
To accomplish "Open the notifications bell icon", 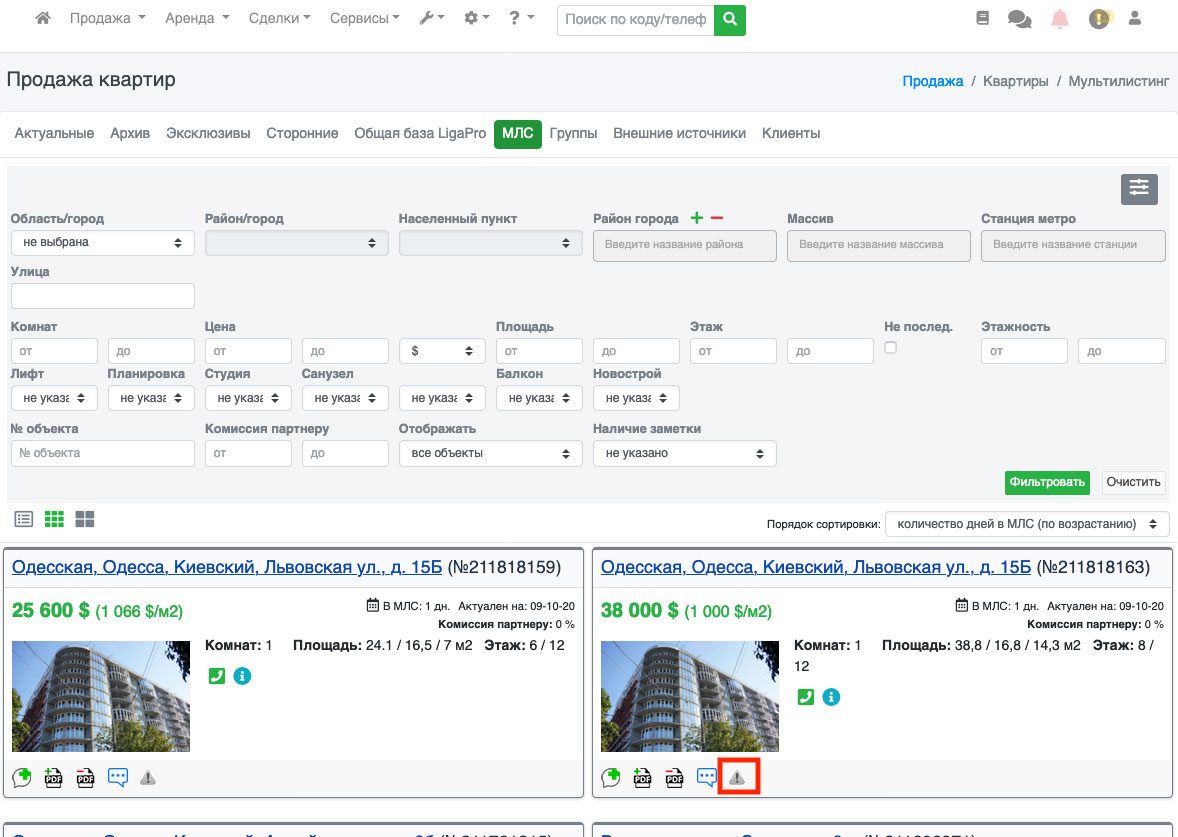I will coord(1059,19).
